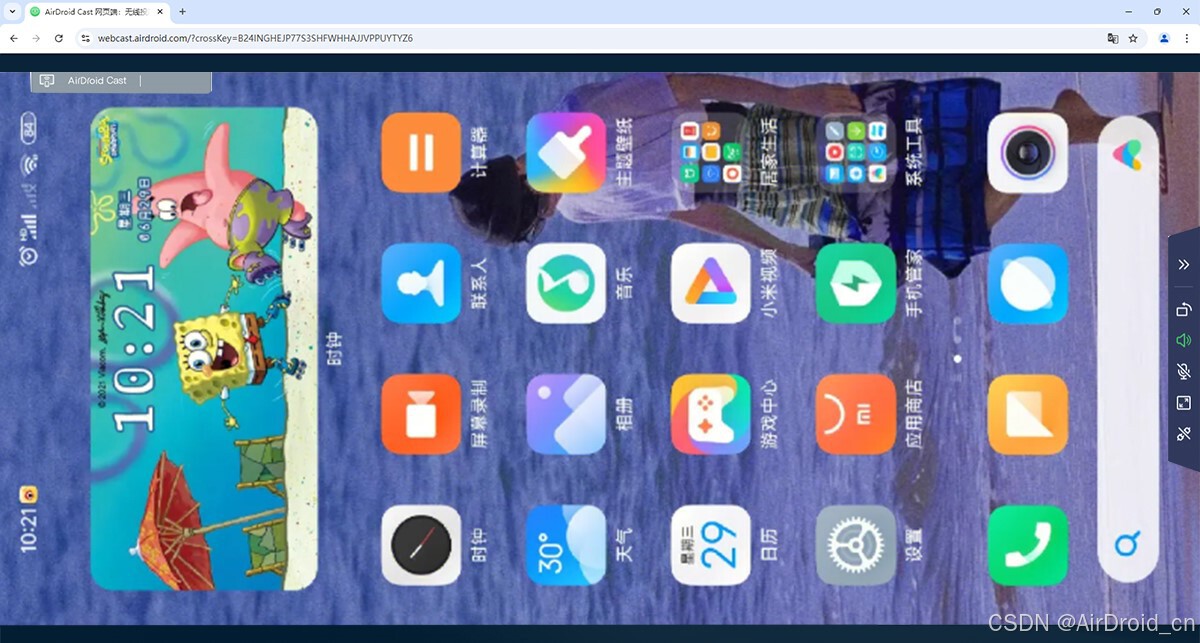Open the Chrome translate page icon

point(1112,38)
